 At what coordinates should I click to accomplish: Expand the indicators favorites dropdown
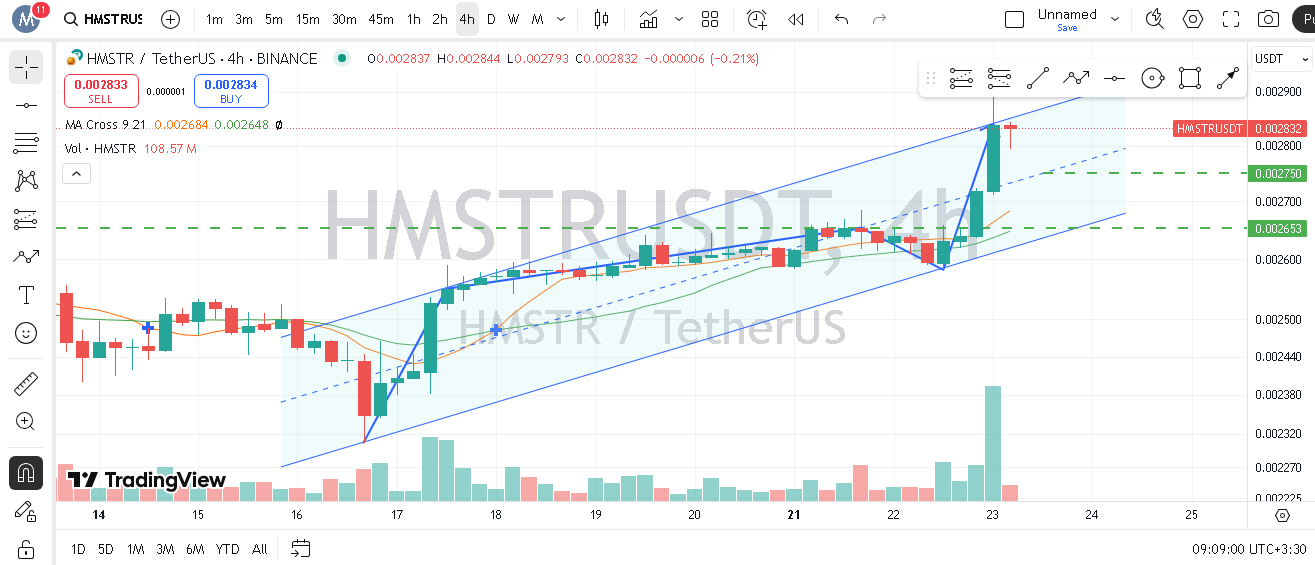tap(680, 19)
